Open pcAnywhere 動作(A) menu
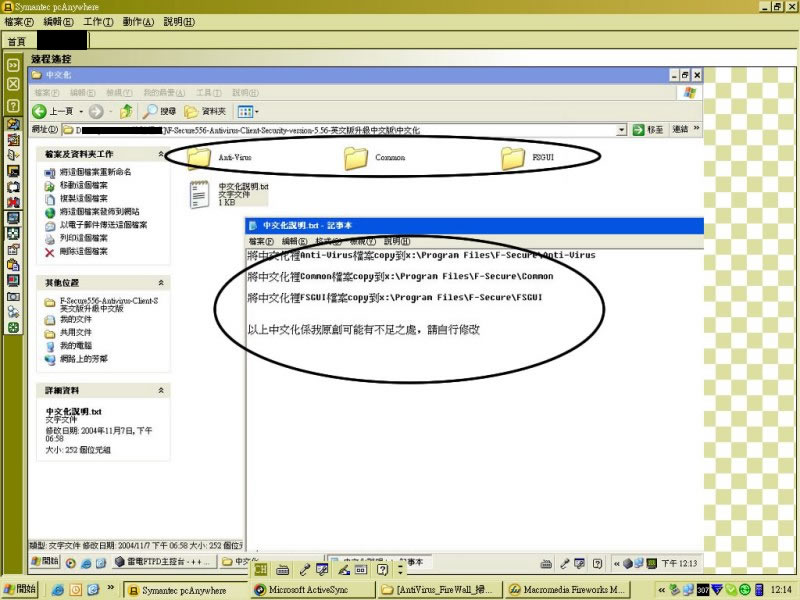 coord(138,22)
